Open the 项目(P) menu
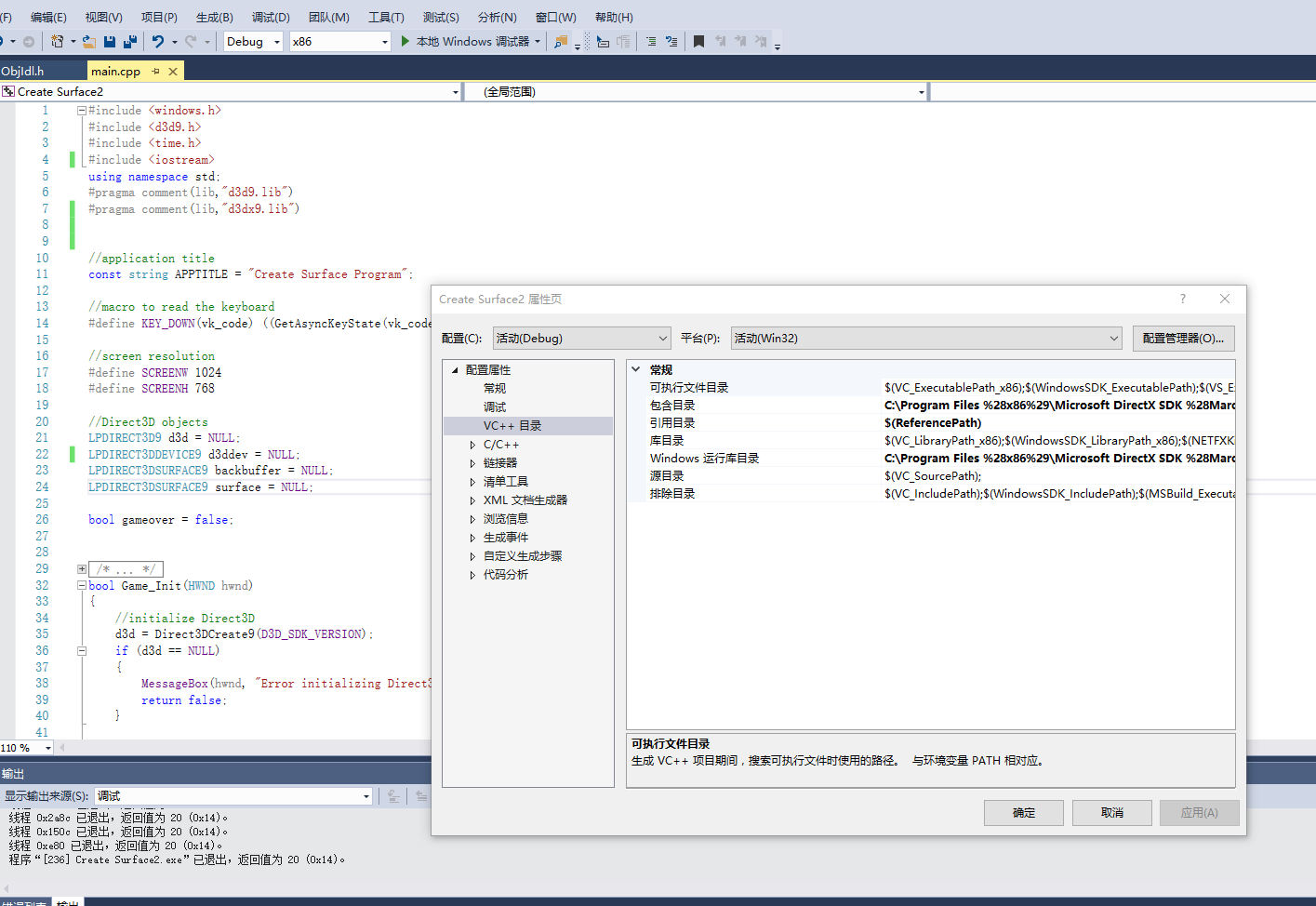 click(x=159, y=17)
